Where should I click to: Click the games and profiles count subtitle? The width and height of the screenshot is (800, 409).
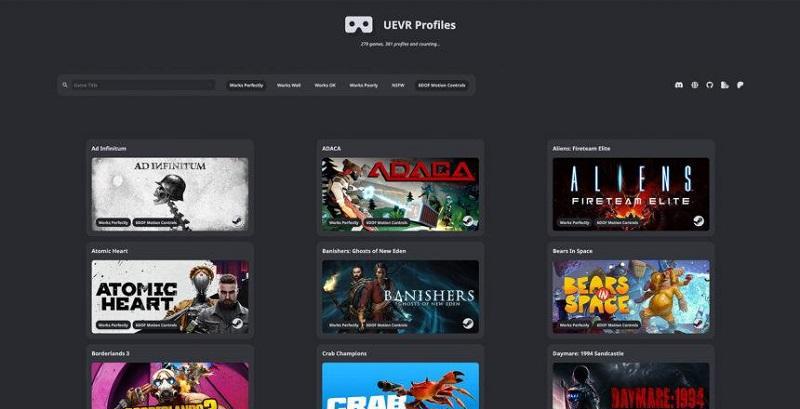(400, 44)
